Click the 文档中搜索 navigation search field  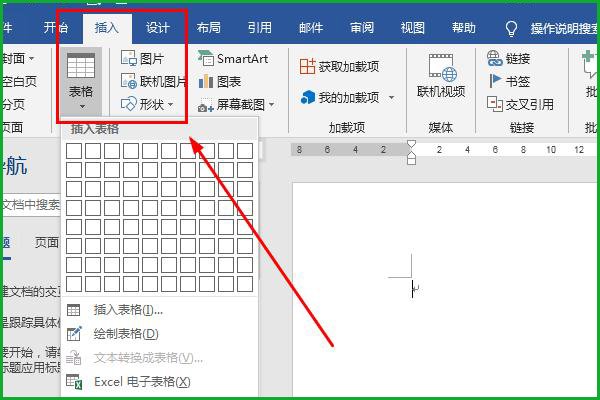coord(32,205)
